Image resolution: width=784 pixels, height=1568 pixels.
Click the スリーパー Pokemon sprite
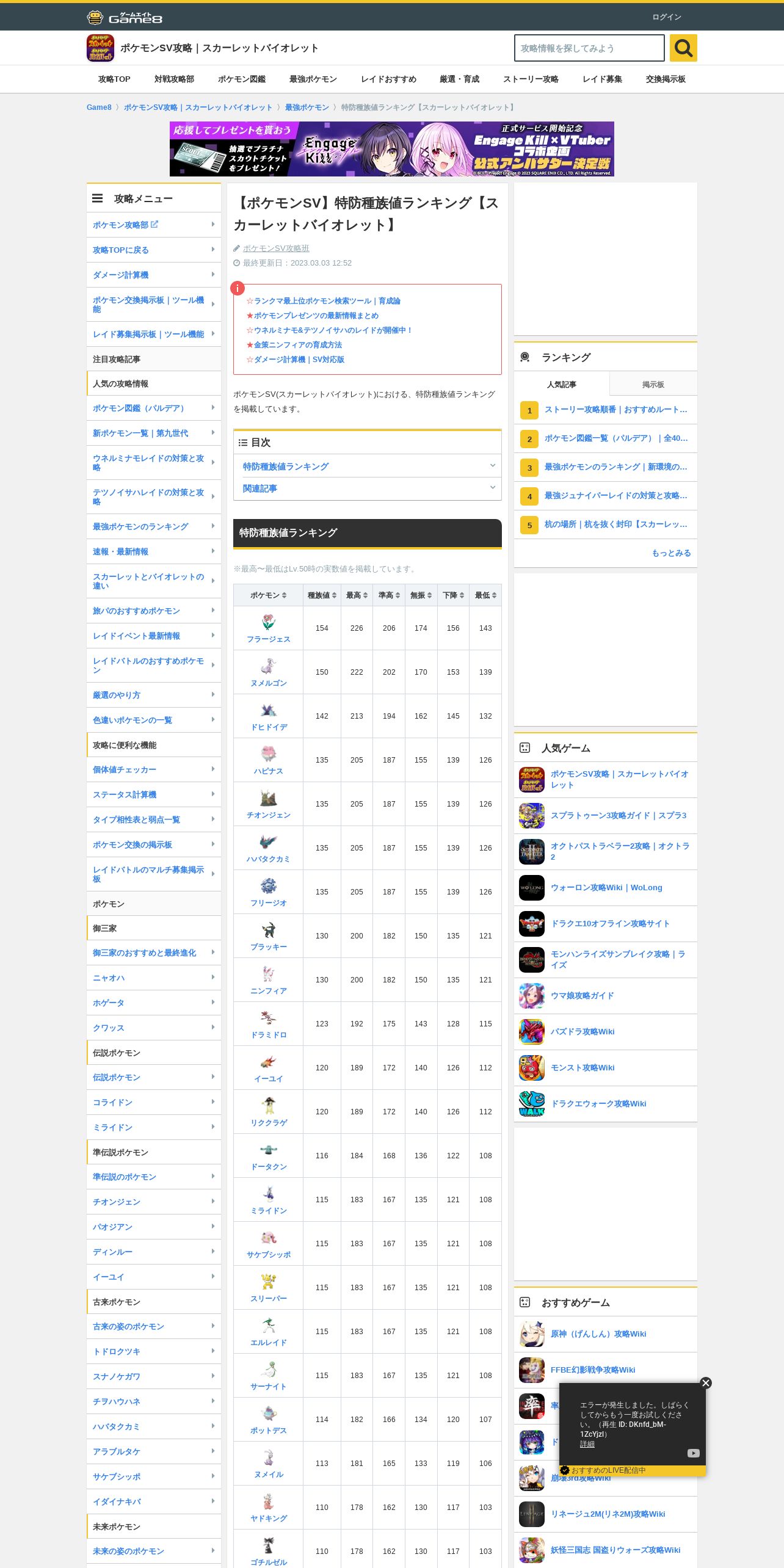(269, 1282)
